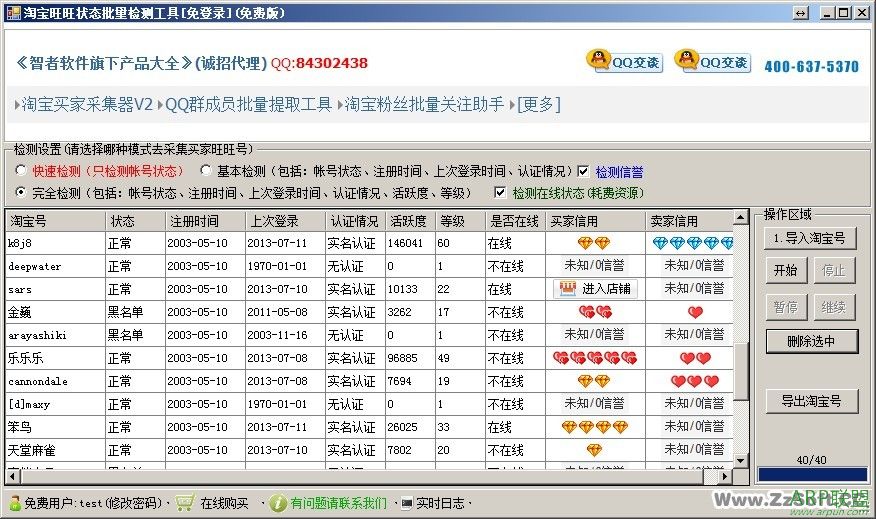The height and width of the screenshot is (519, 876).
Task: Click the 继续 button
Action: pyautogui.click(x=834, y=307)
